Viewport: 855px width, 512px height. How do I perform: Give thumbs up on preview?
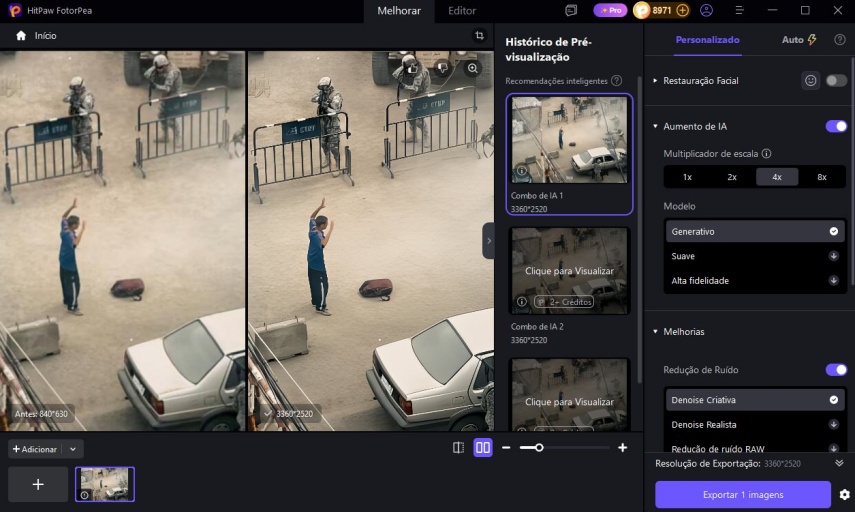point(412,68)
